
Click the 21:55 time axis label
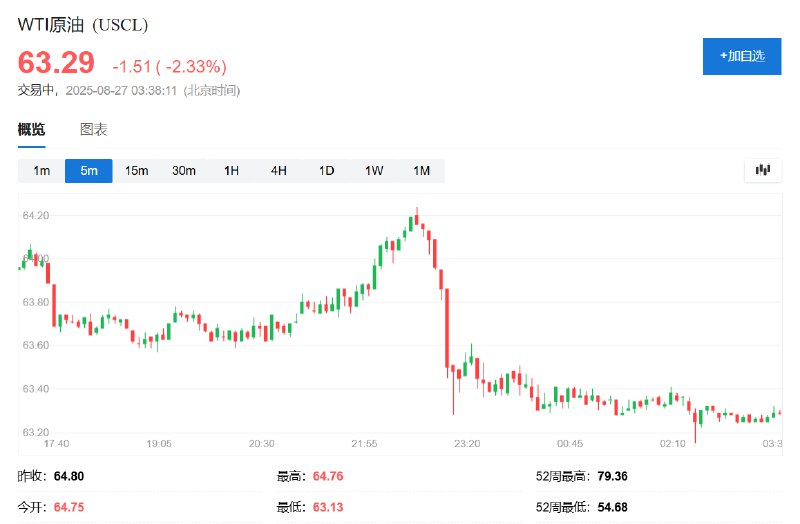coord(364,443)
